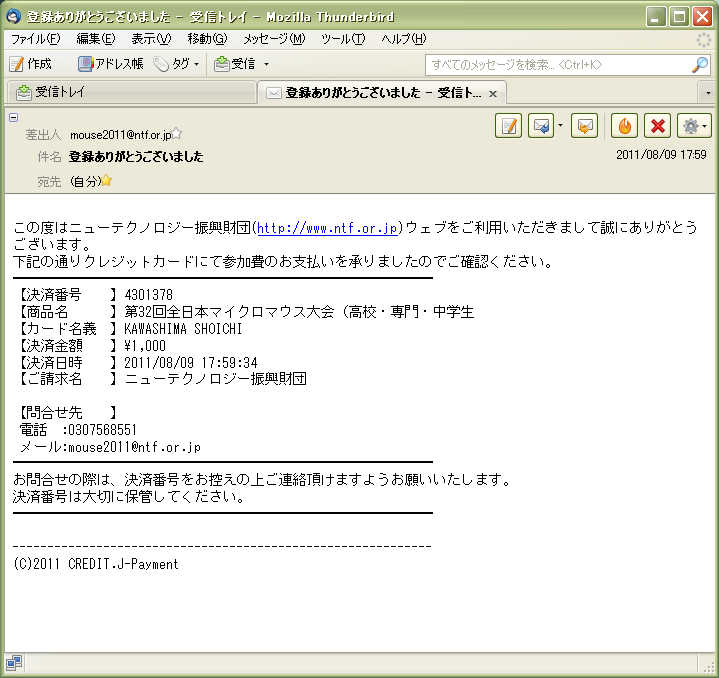Click the header date 2011/08/09 17:59
Image resolution: width=719 pixels, height=678 pixels.
661,154
